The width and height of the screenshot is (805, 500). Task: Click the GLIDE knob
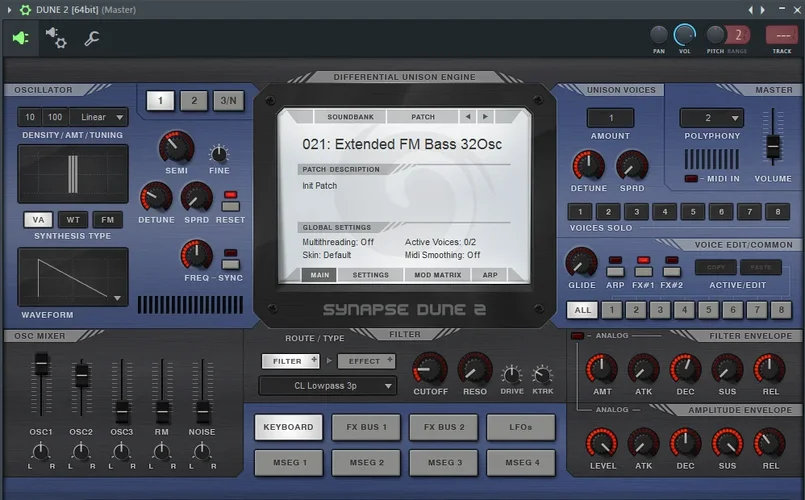click(581, 263)
